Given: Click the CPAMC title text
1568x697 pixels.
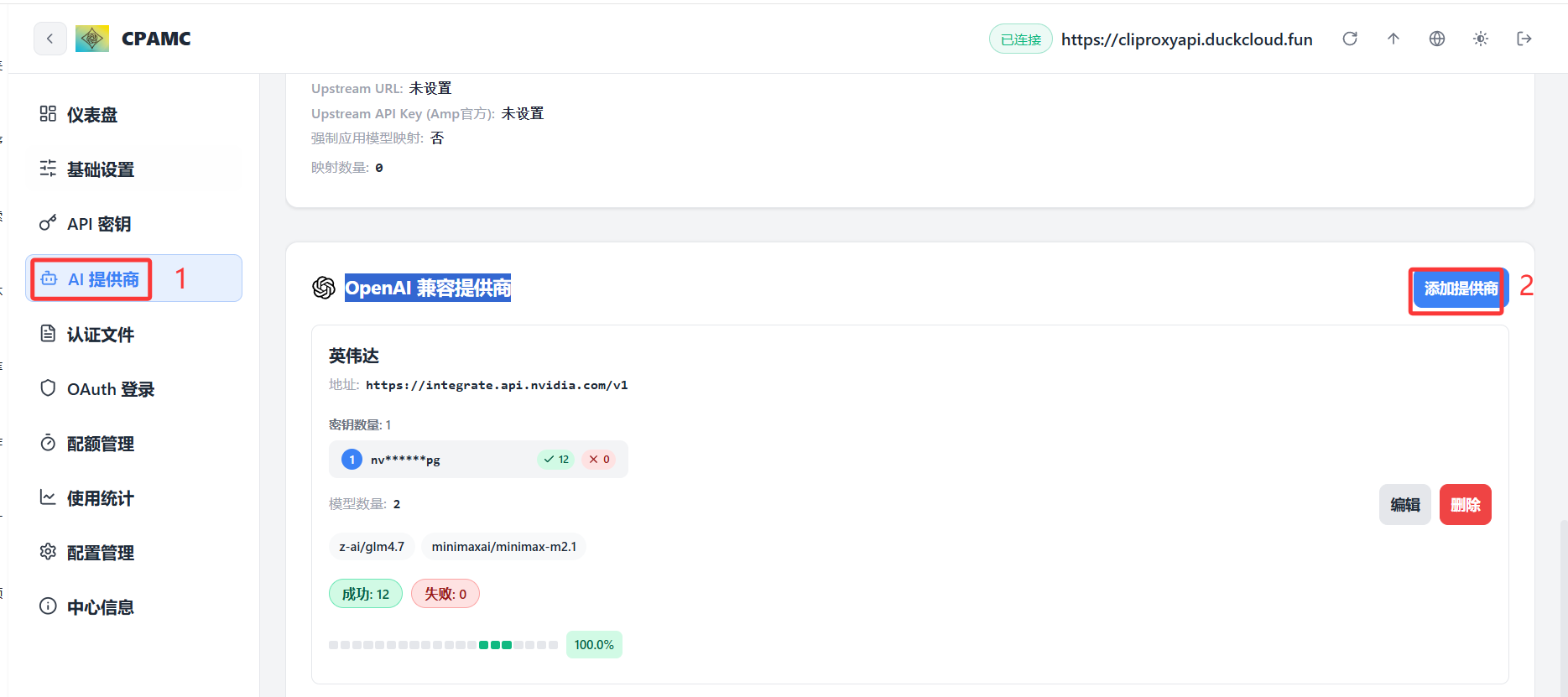Looking at the screenshot, I should pos(156,39).
